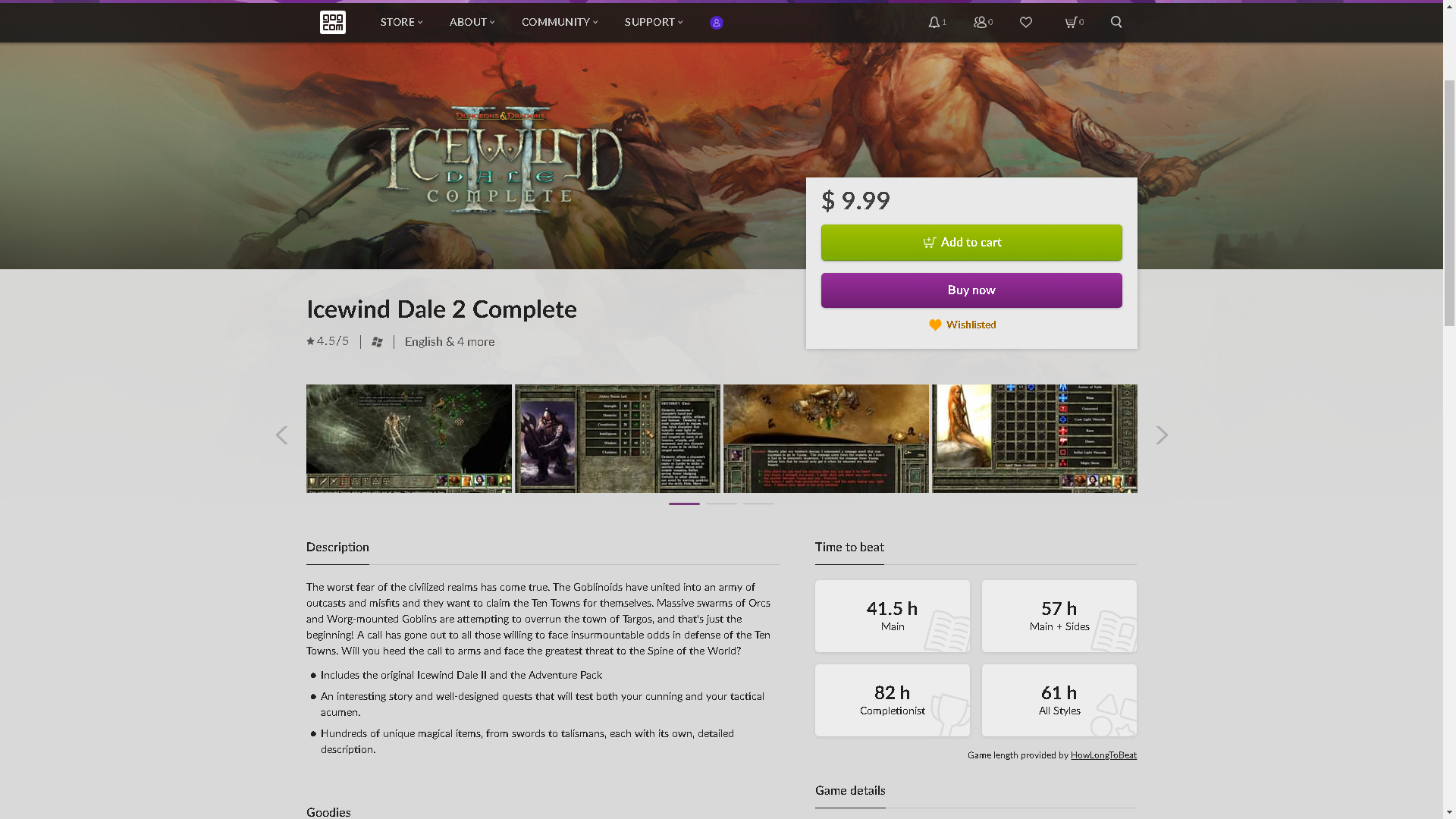This screenshot has width=1456, height=819.
Task: Click the Buy now button
Action: (971, 290)
